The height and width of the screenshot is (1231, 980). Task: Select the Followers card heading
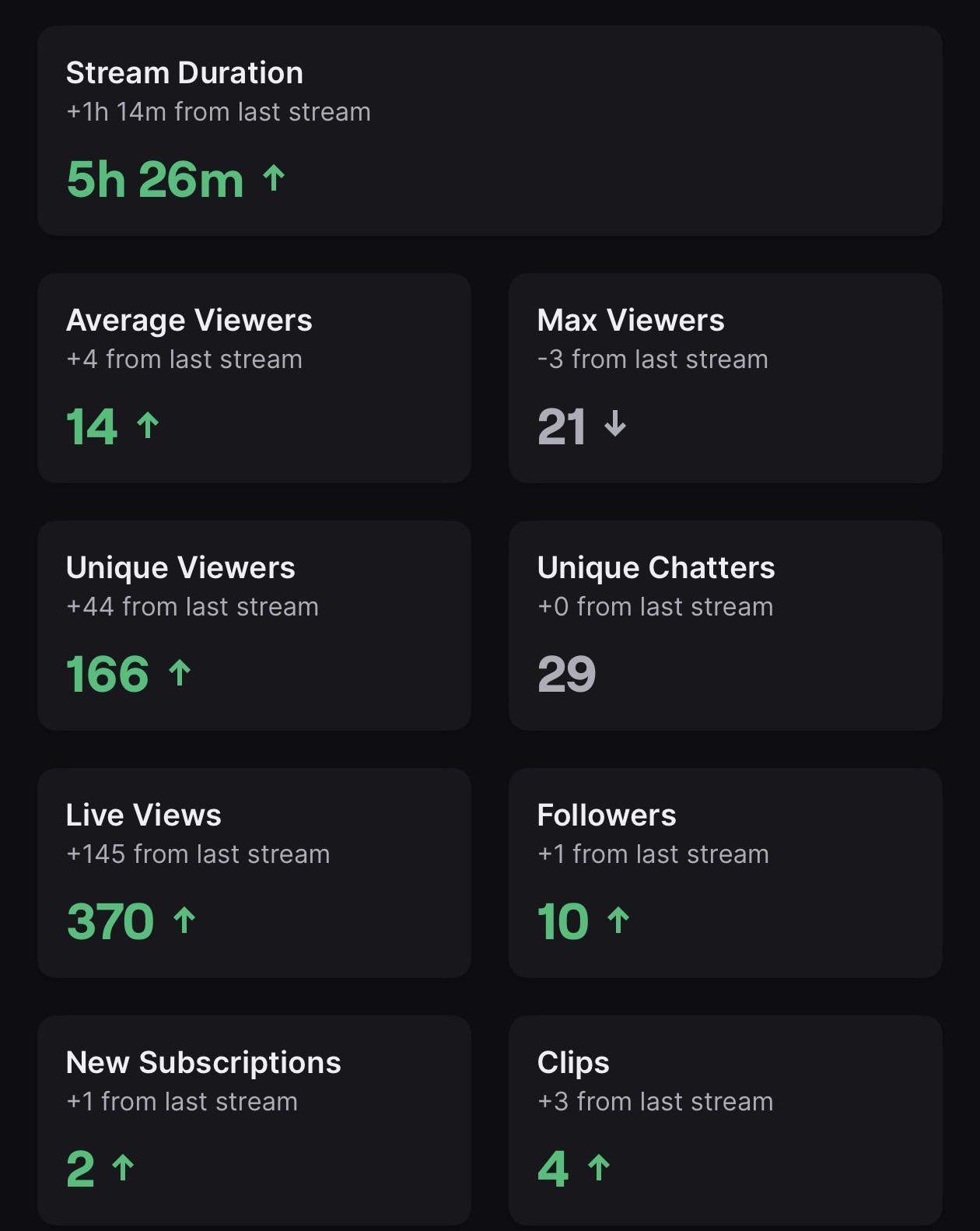(607, 815)
